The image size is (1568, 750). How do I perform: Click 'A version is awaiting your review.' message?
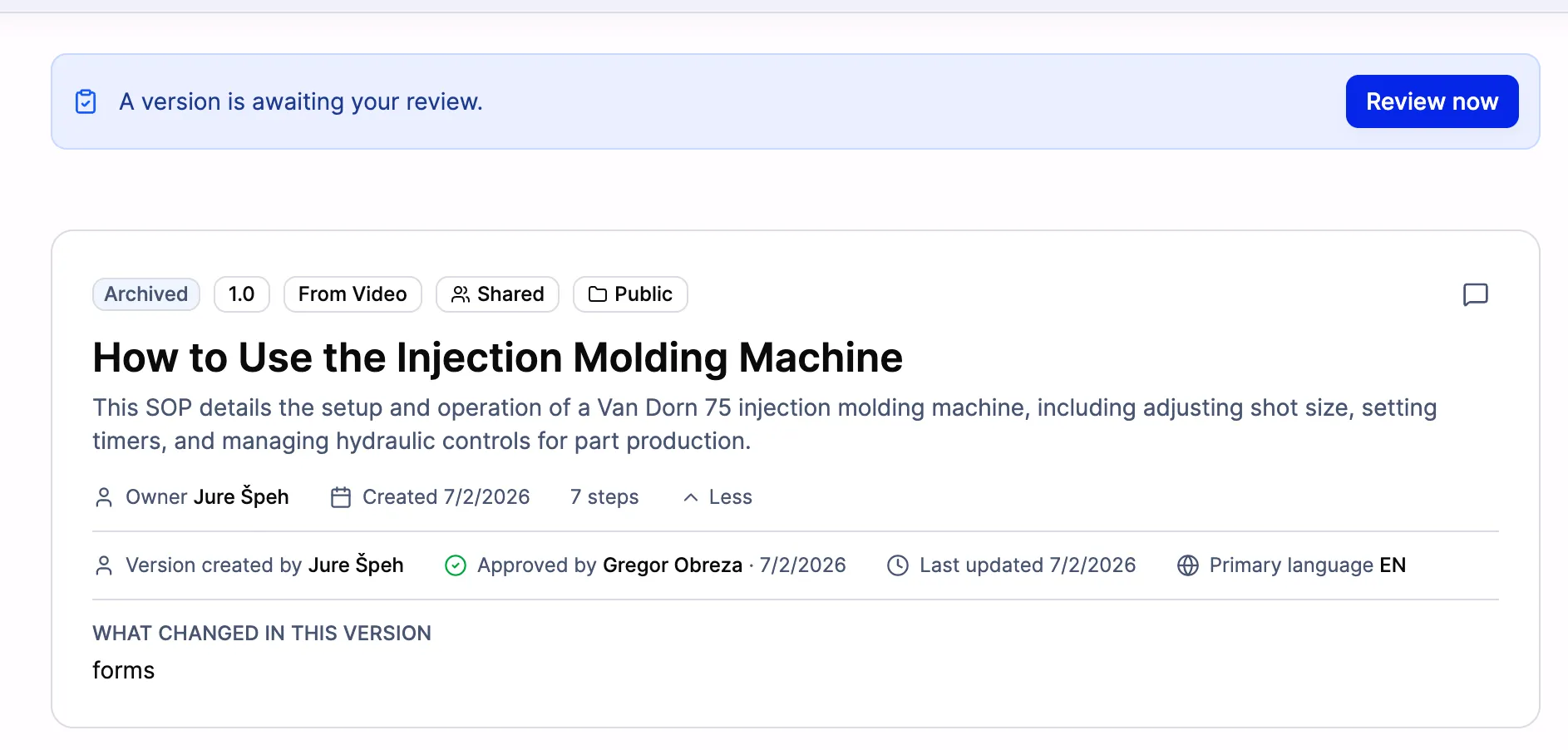301,101
